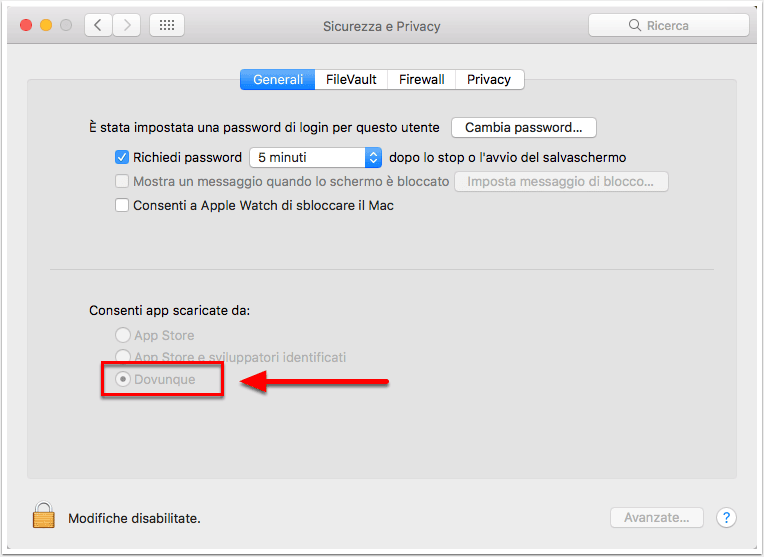Go back with the left arrow
Image resolution: width=764 pixels, height=557 pixels.
[x=98, y=25]
